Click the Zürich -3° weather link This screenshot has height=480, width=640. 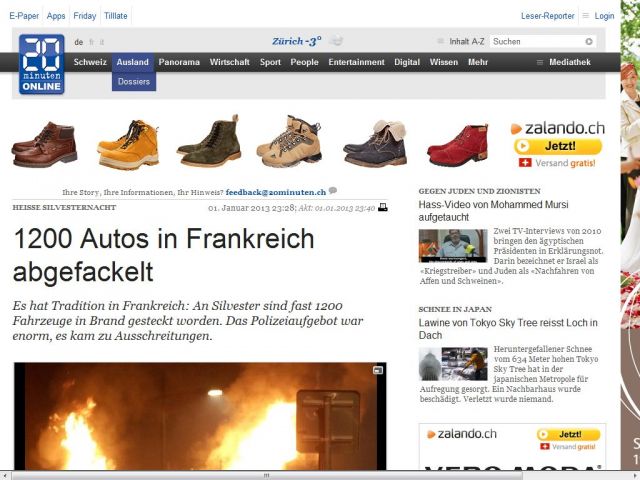(297, 41)
